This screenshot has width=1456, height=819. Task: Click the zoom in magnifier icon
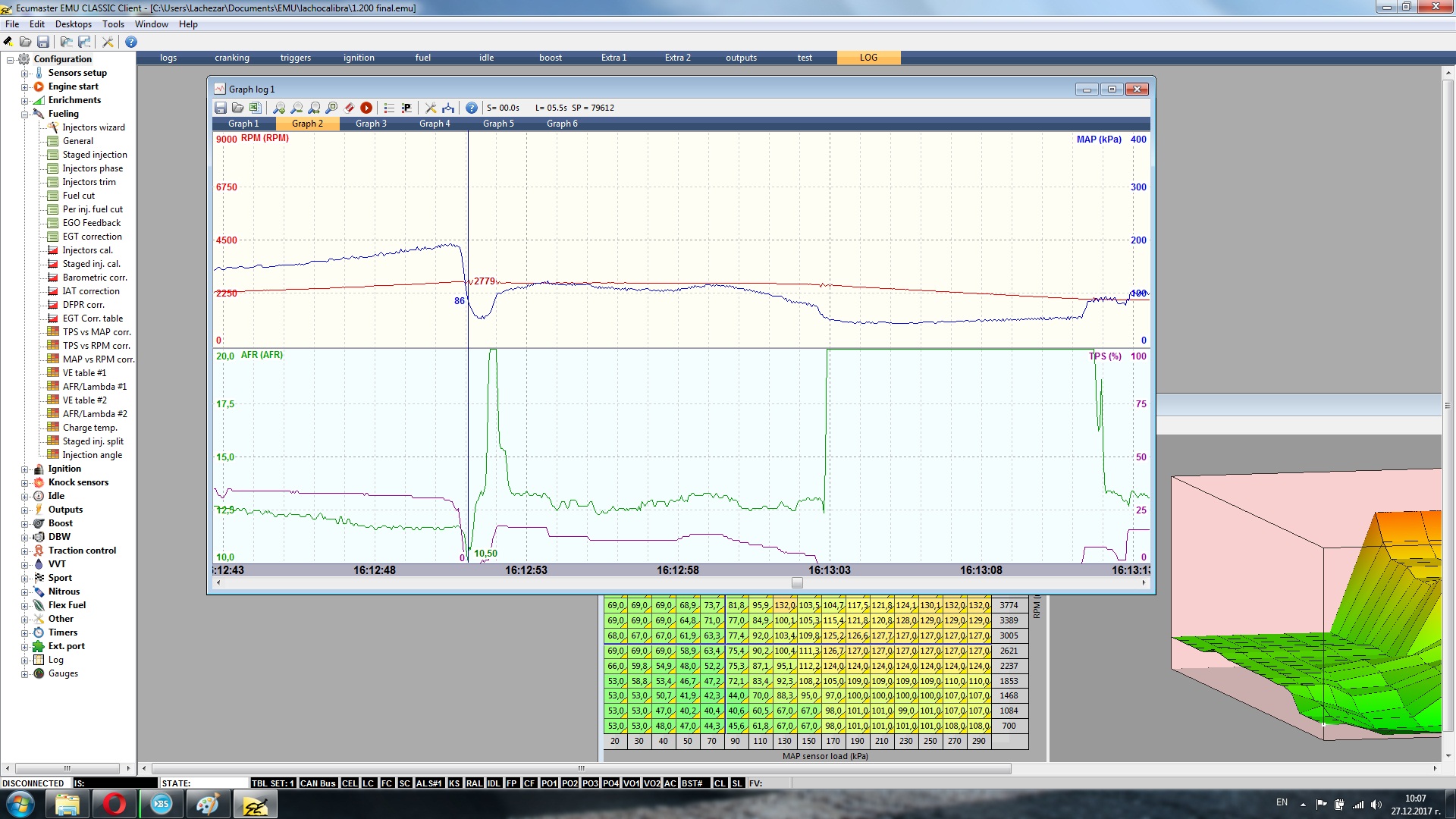279,108
